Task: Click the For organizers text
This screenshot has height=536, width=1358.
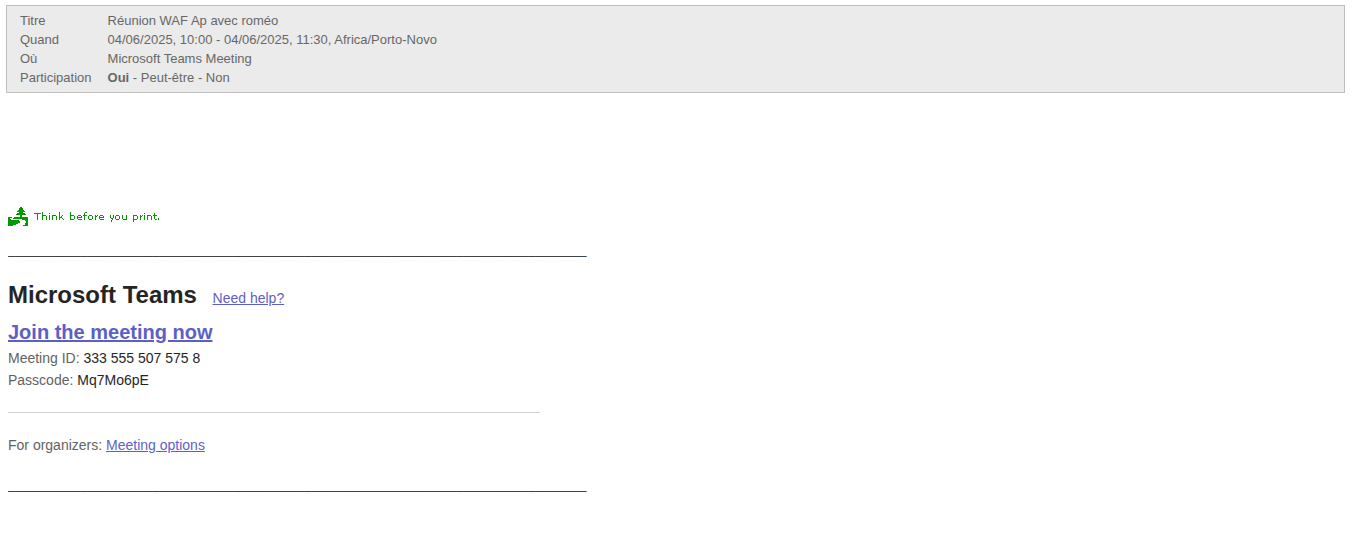Action: click(55, 445)
